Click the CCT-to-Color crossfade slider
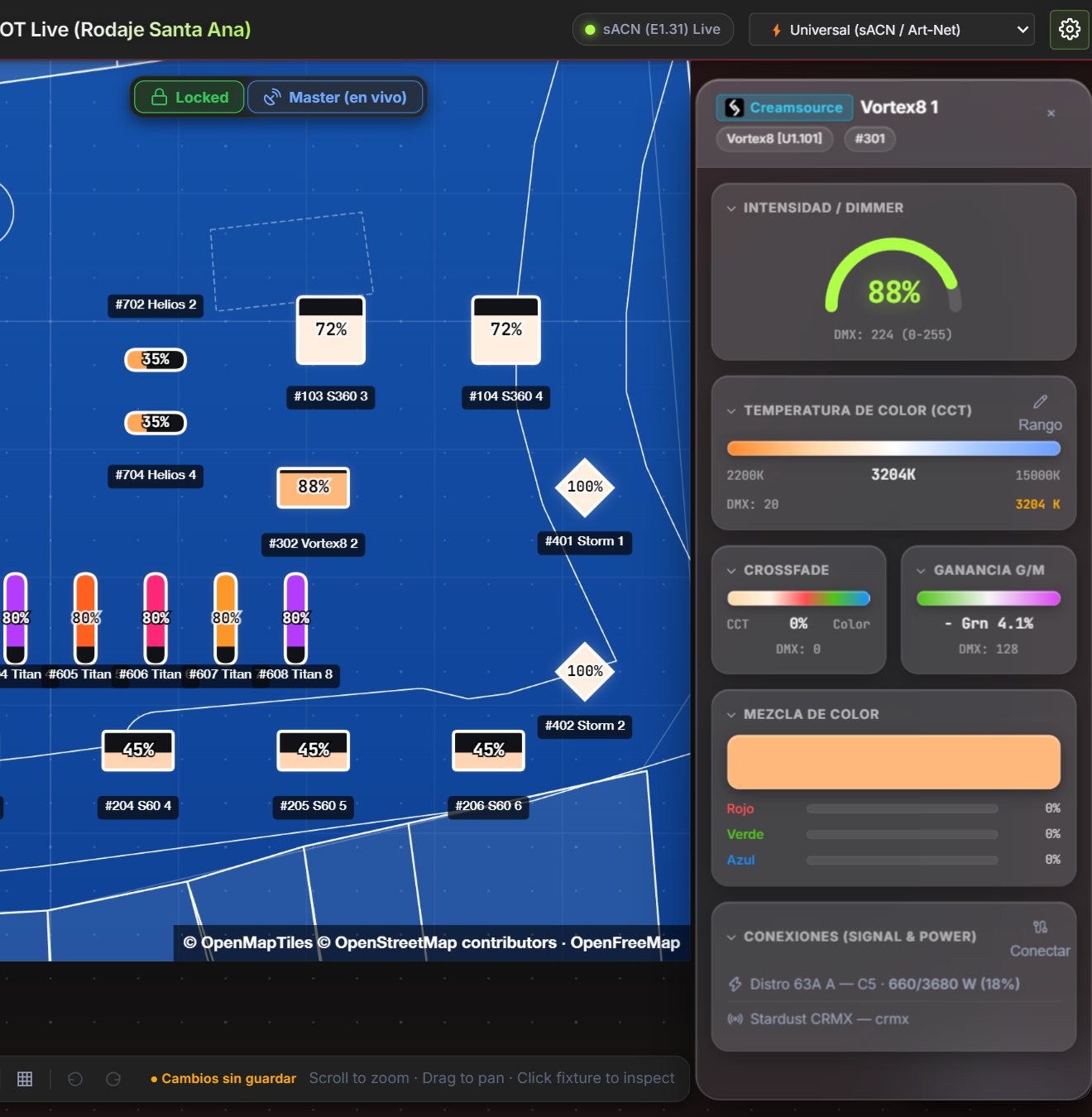The image size is (1092, 1117). coord(798,598)
